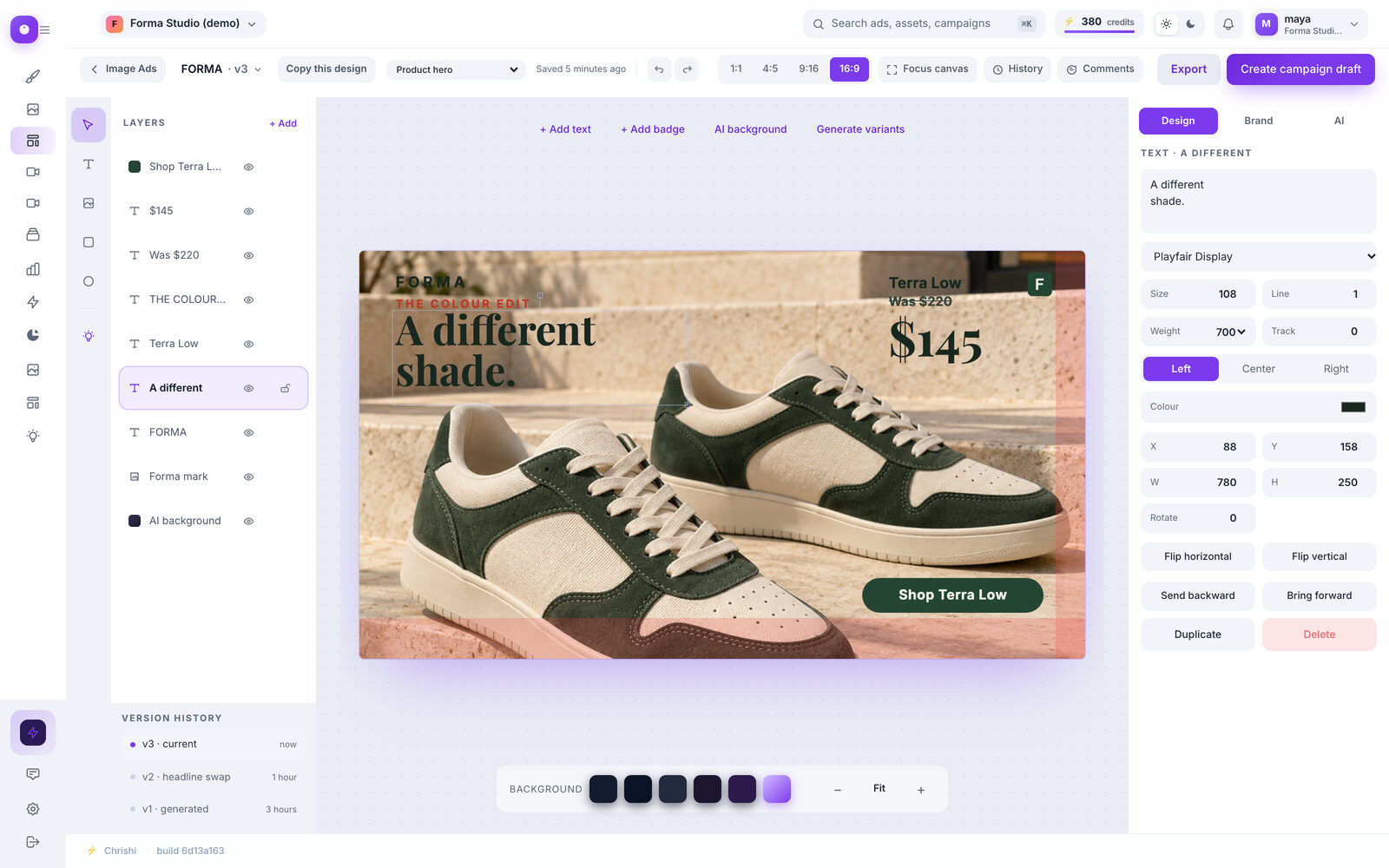Open the FORMA v3 version dropdown
1389x868 pixels.
tap(221, 69)
